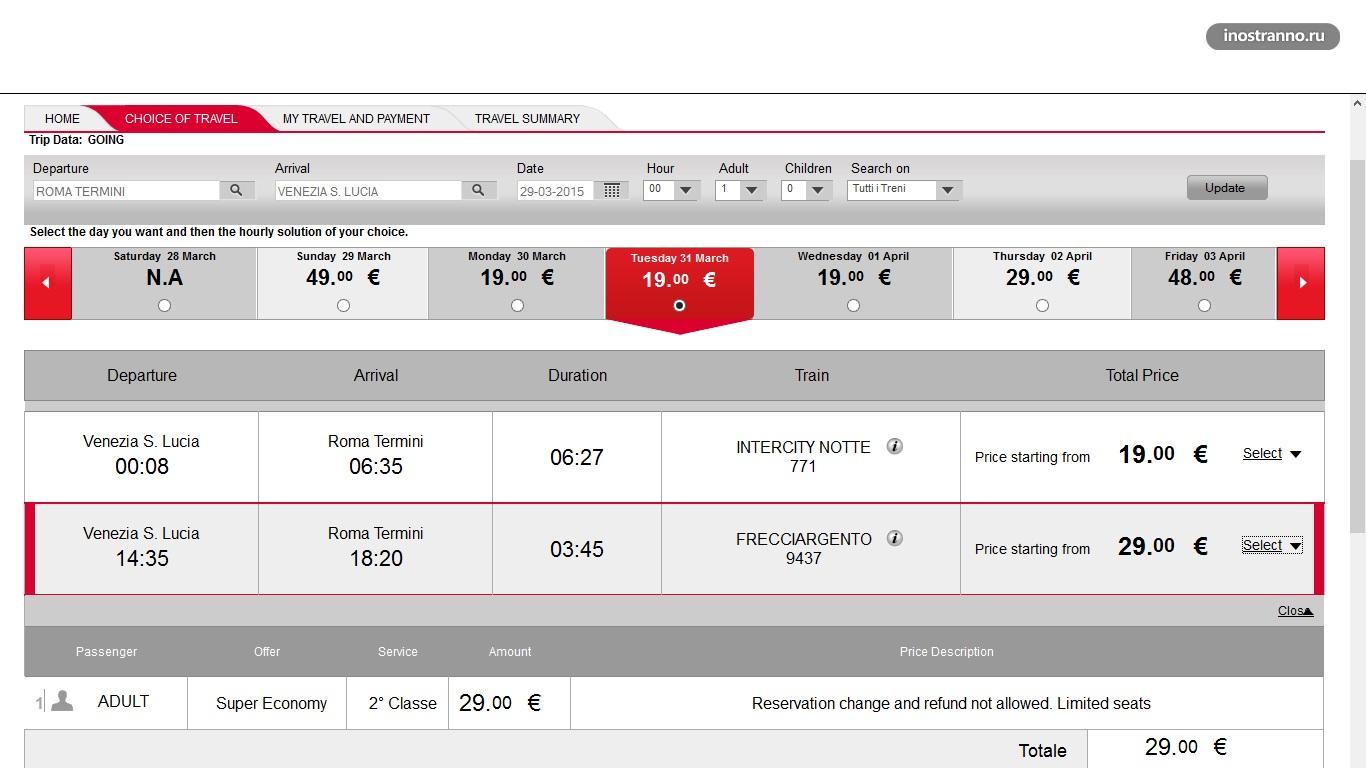Click the Arrival station search magnifier icon

pyautogui.click(x=479, y=190)
